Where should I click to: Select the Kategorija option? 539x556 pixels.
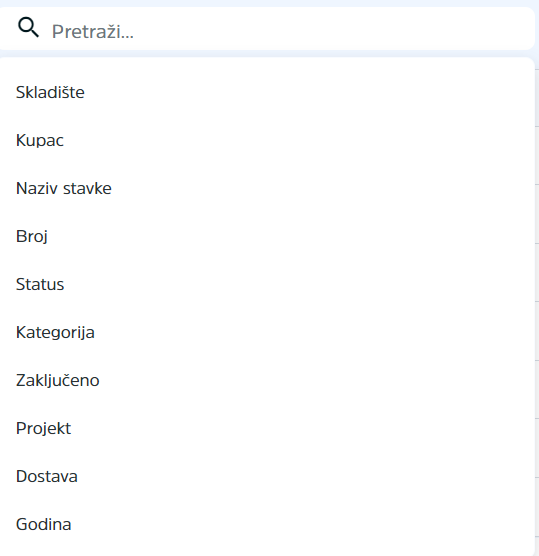pyautogui.click(x=267, y=332)
